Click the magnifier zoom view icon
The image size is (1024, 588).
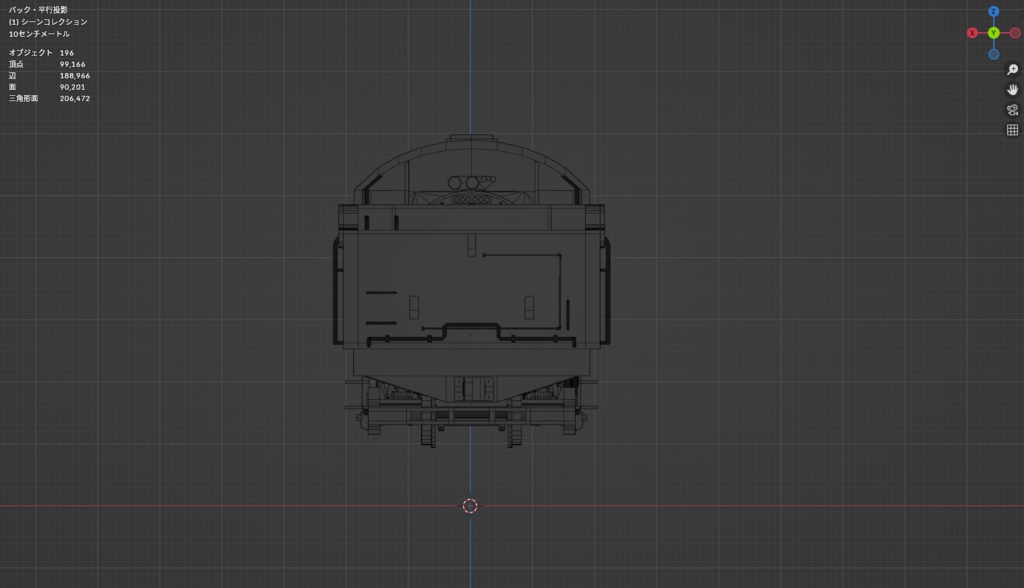[1012, 69]
